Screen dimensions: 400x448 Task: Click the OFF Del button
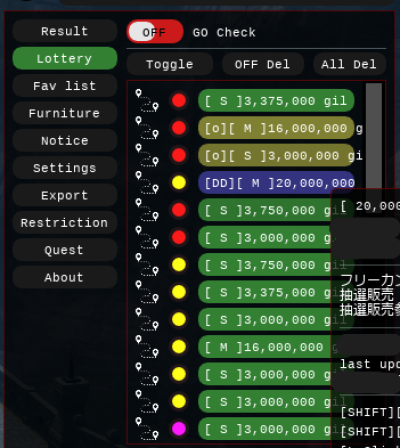click(263, 64)
